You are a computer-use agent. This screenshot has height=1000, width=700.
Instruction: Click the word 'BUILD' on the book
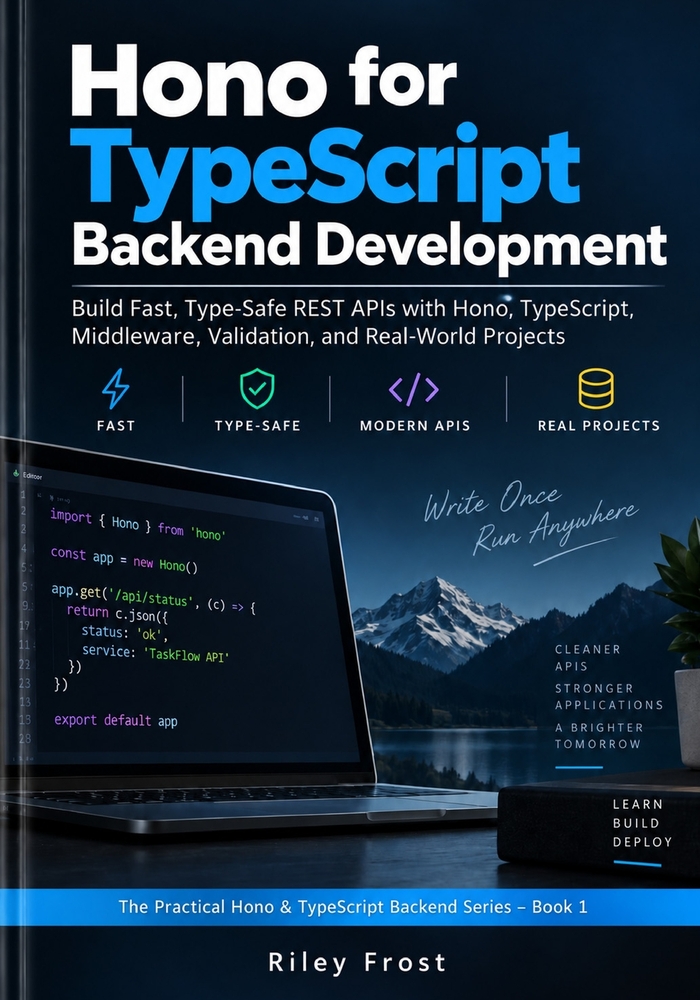pos(636,823)
